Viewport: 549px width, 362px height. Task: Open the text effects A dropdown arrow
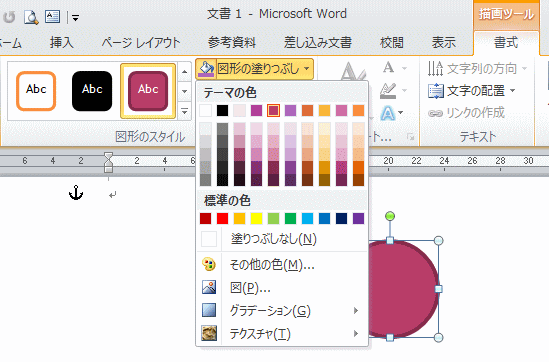(401, 113)
